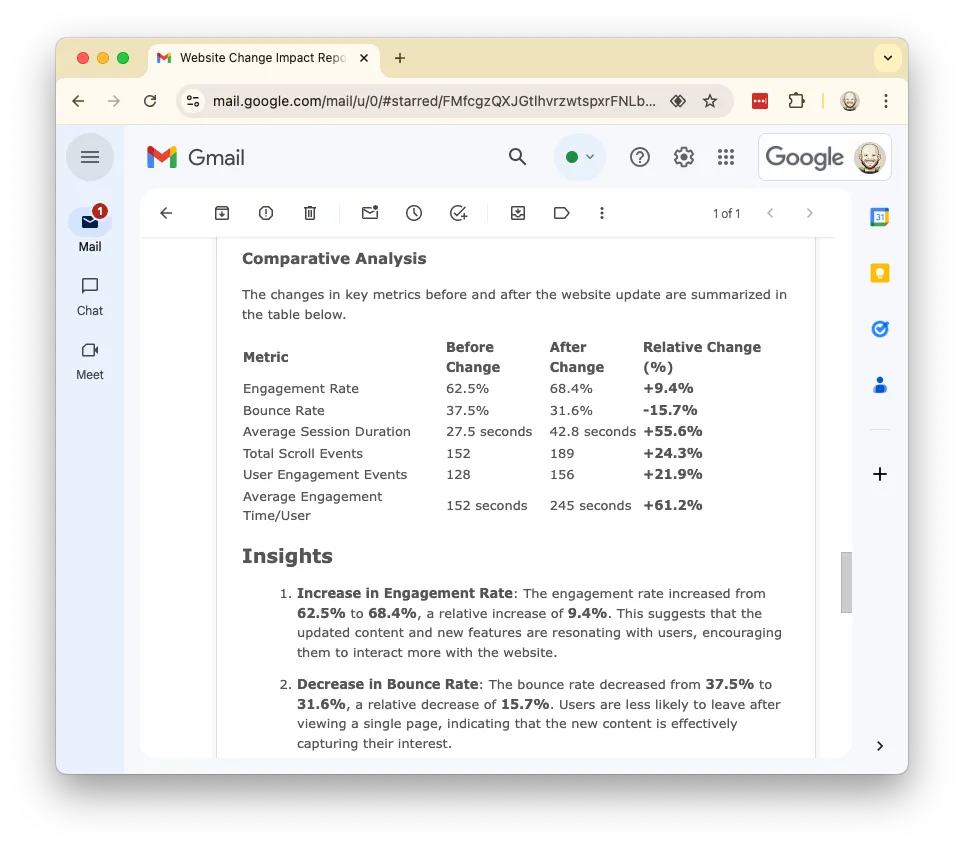Snooze this email with clock icon
This screenshot has height=848, width=964.
coord(414,213)
